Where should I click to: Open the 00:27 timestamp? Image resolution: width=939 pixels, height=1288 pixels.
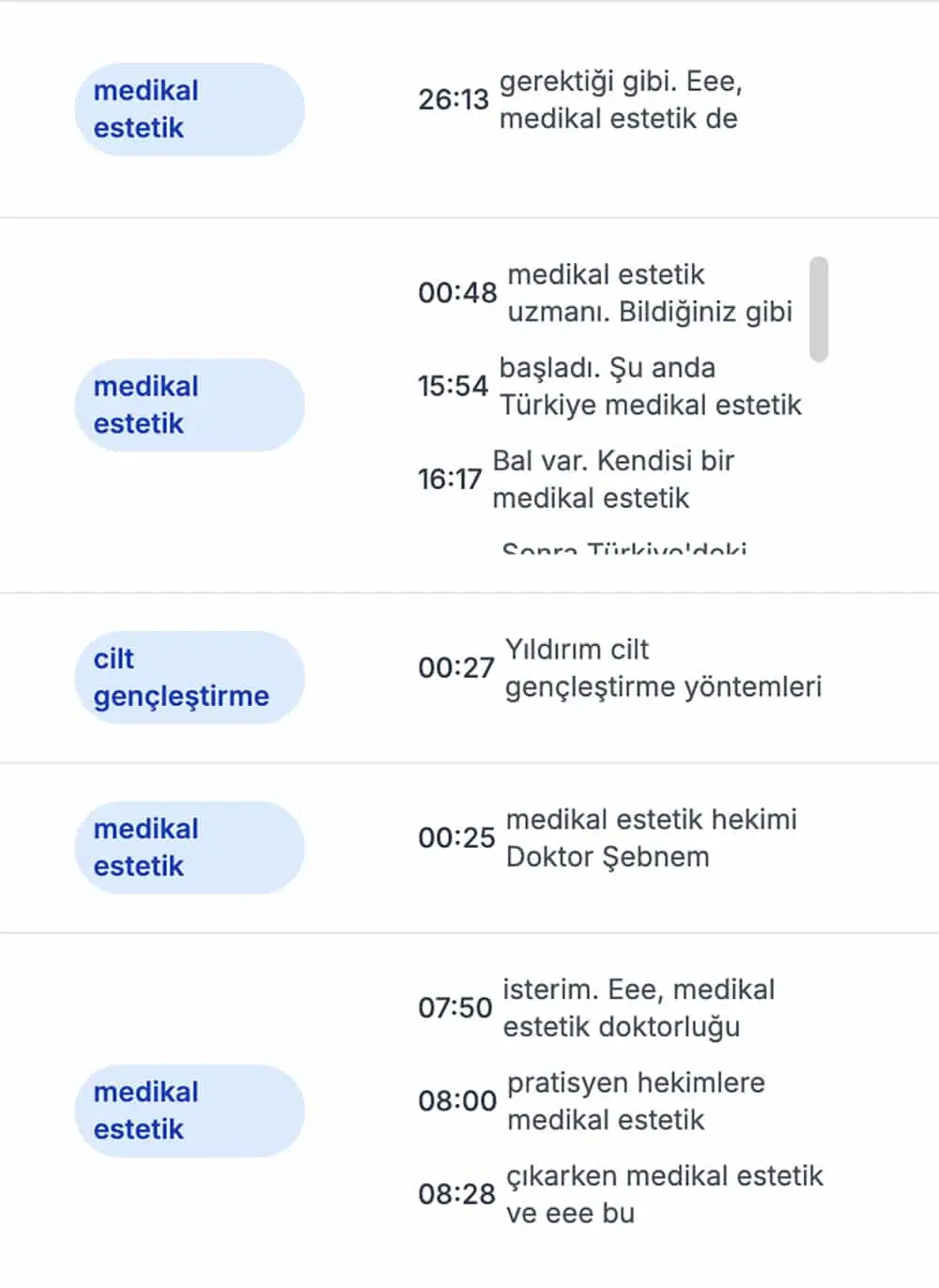[455, 667]
